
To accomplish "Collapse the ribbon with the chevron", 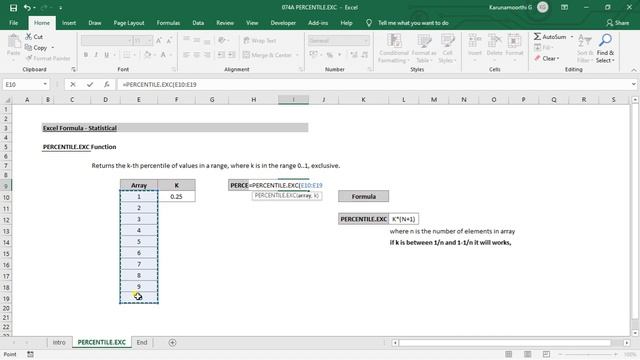I will [x=633, y=70].
